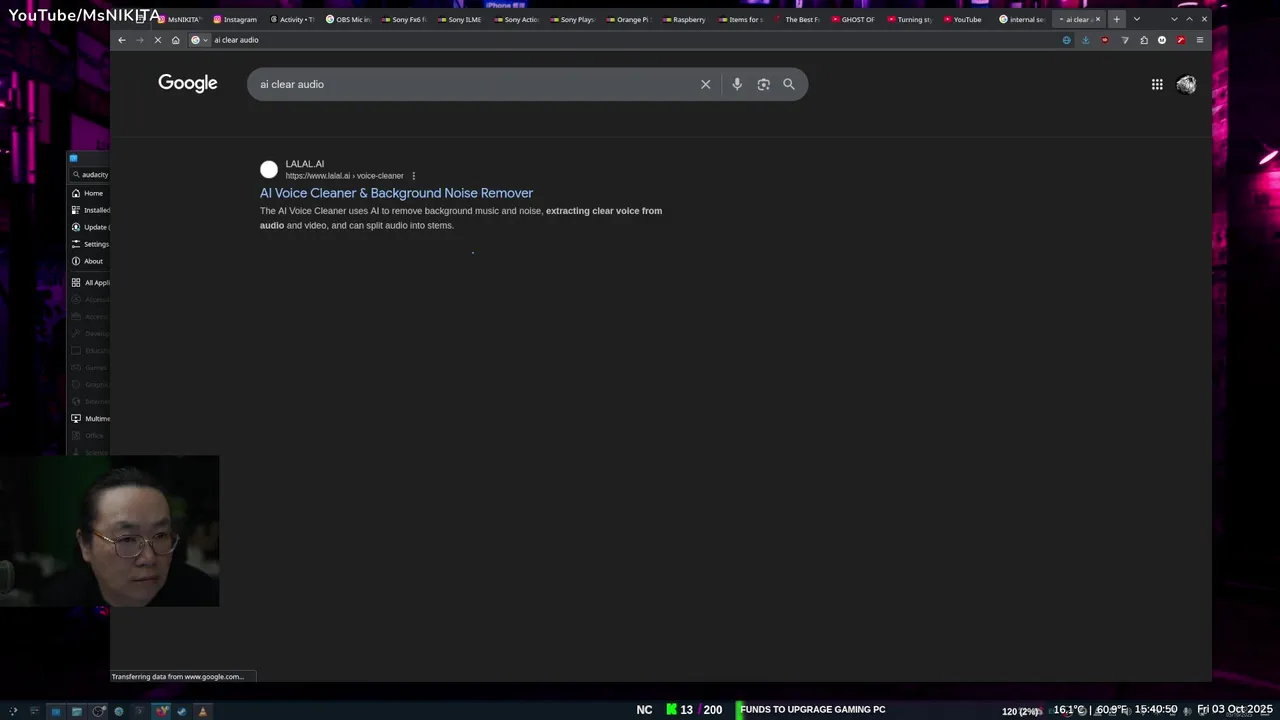Click the 15:40:50 clock in the panel
The image size is (1280, 720).
pos(1156,709)
